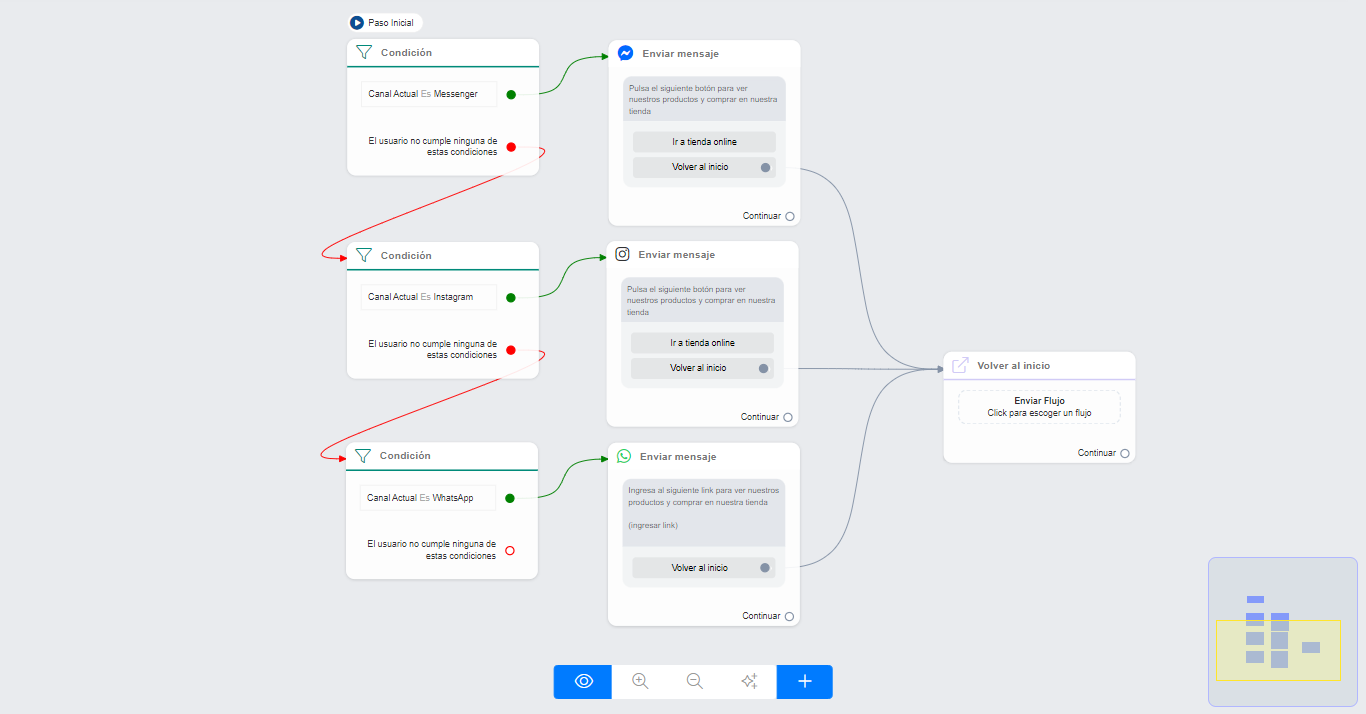Click the Continuar connector of WhatsApp message node
Screen dimensions: 1366x714
click(789, 616)
